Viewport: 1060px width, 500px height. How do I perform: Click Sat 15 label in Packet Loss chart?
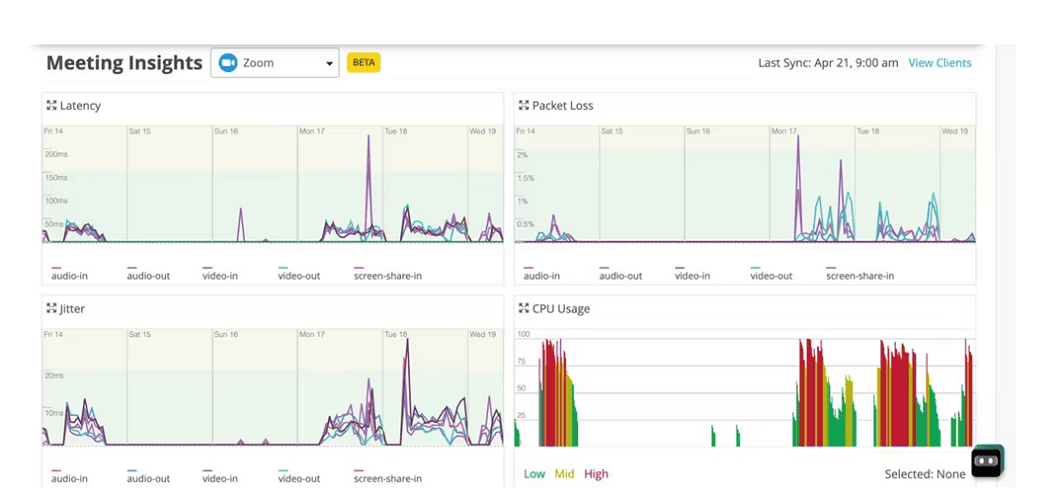pos(612,131)
